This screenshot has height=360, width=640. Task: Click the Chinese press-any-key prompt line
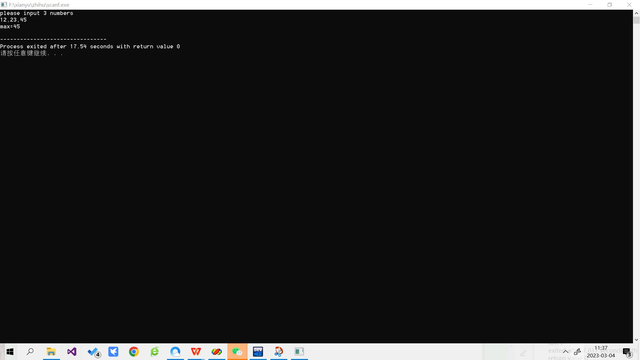point(31,53)
